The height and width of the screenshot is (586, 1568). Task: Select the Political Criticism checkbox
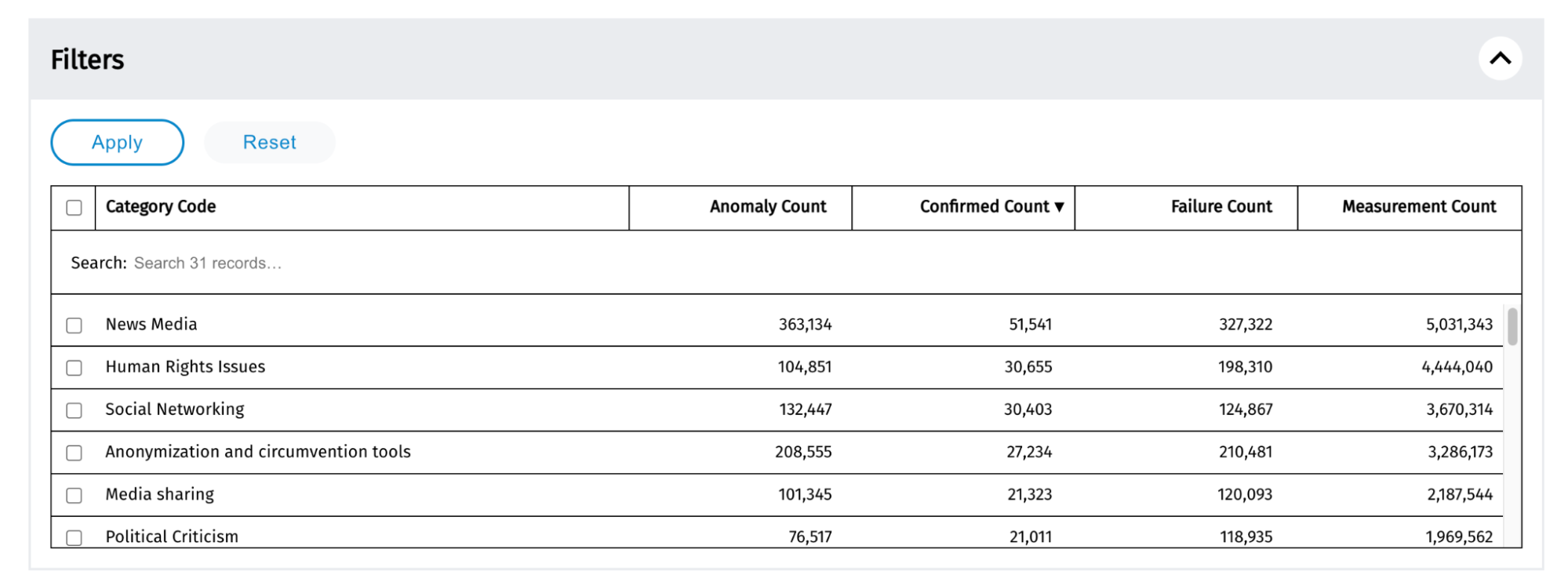pyautogui.click(x=75, y=537)
